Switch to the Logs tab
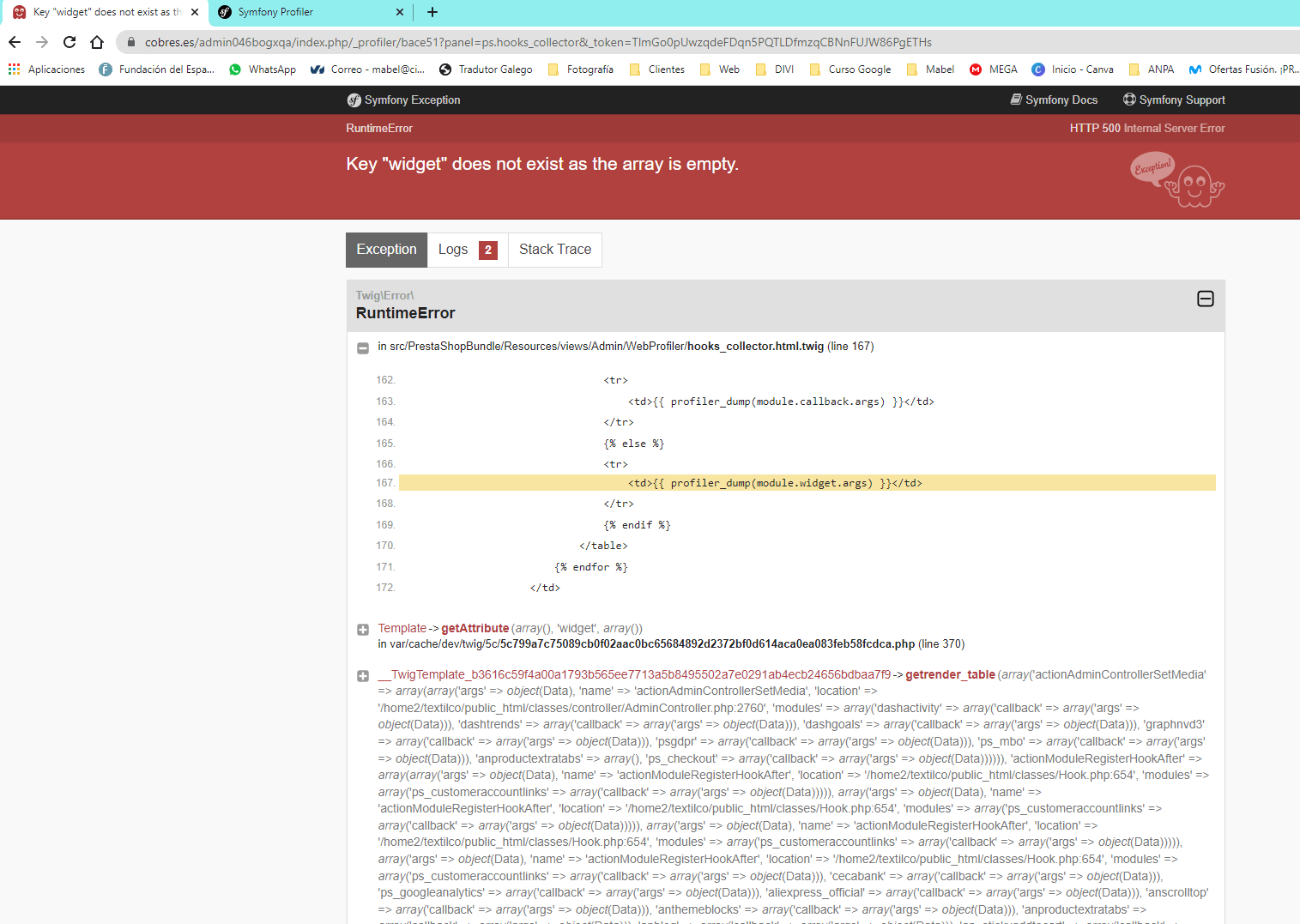This screenshot has height=924, width=1300. click(468, 250)
